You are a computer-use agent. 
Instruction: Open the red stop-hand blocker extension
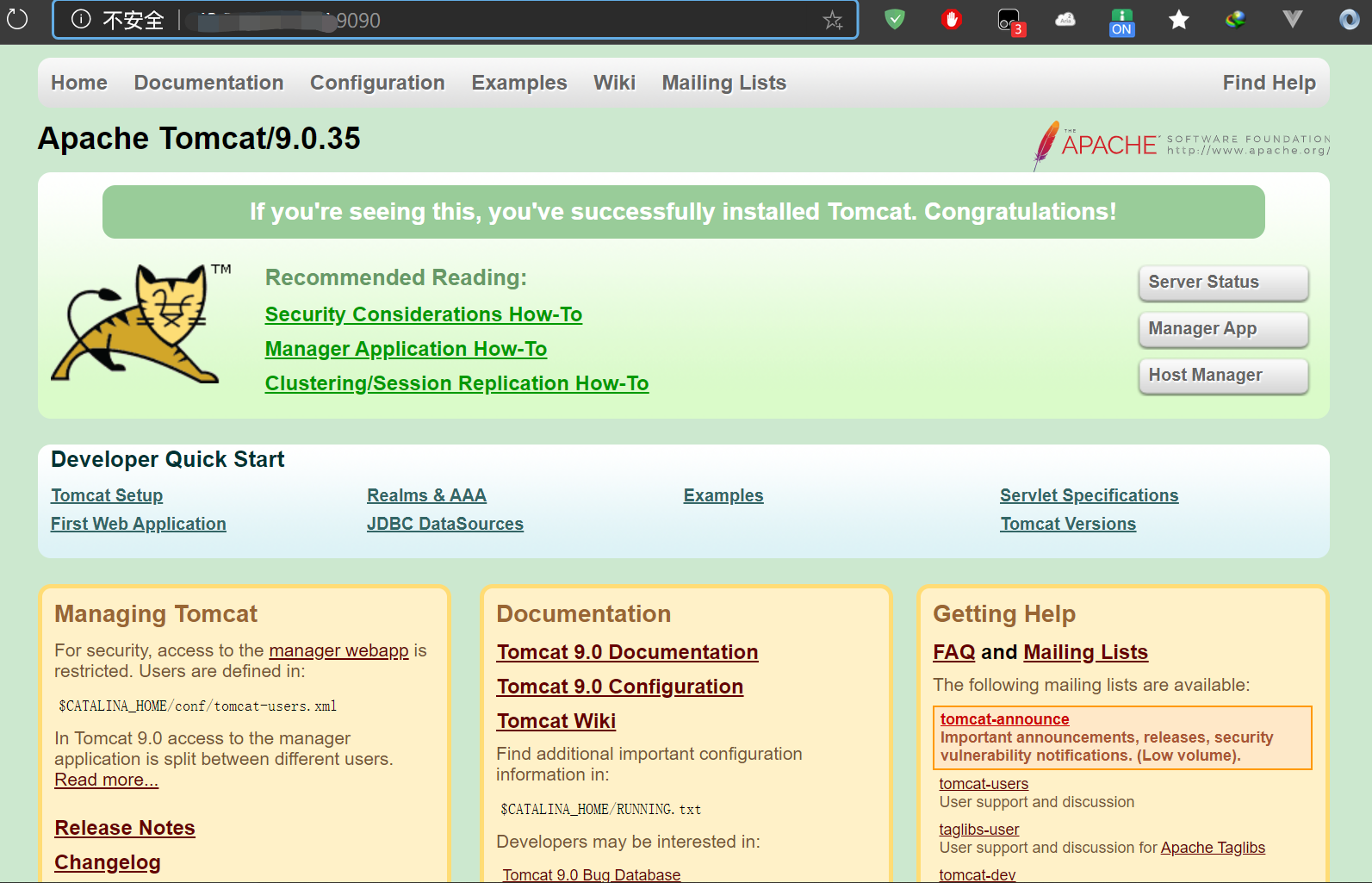952,19
